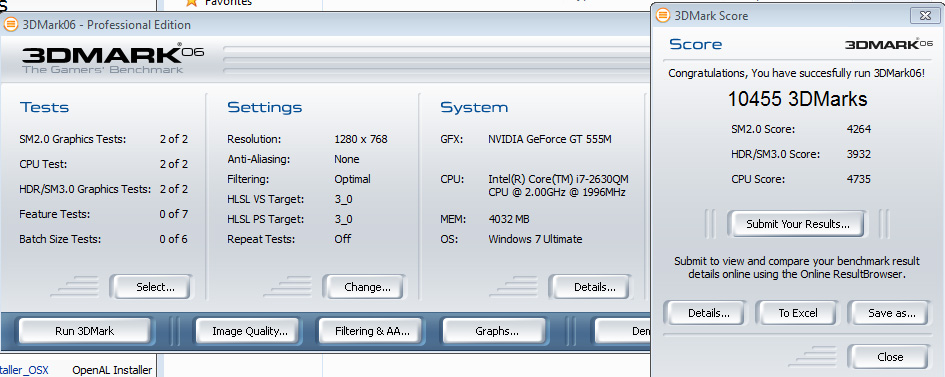Click the Resolution value 1280 x 768

(x=360, y=139)
